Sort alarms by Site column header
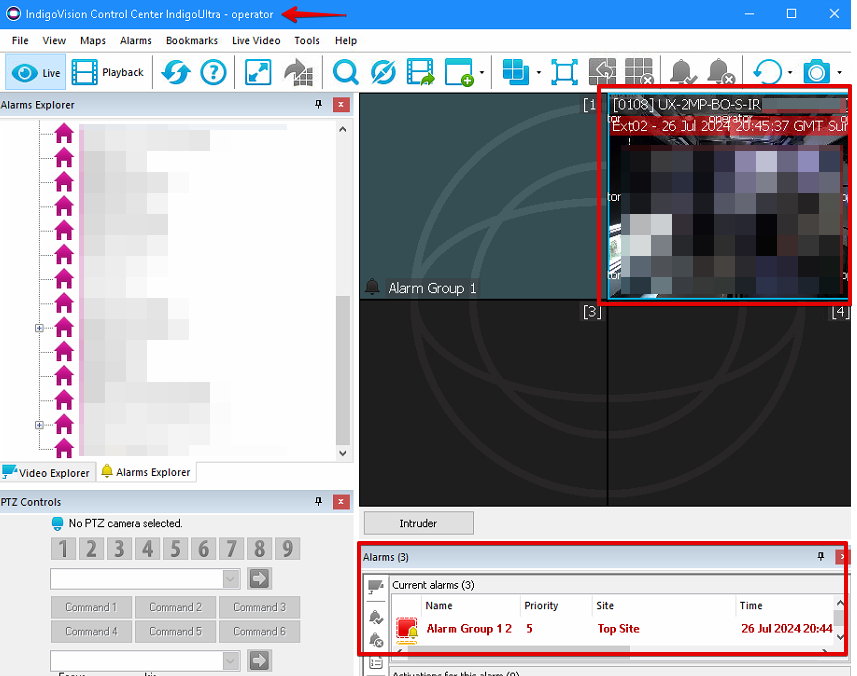Image resolution: width=857 pixels, height=676 pixels. [664, 606]
